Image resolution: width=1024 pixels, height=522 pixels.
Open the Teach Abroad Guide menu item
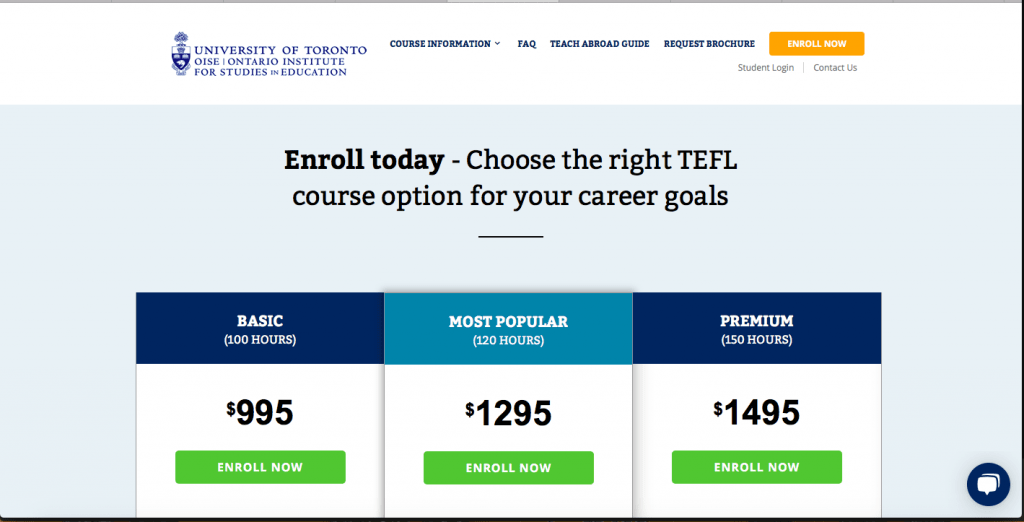pos(599,44)
